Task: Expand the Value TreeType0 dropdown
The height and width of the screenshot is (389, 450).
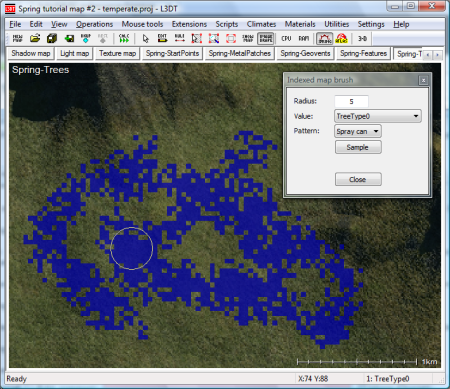Action: 378,116
